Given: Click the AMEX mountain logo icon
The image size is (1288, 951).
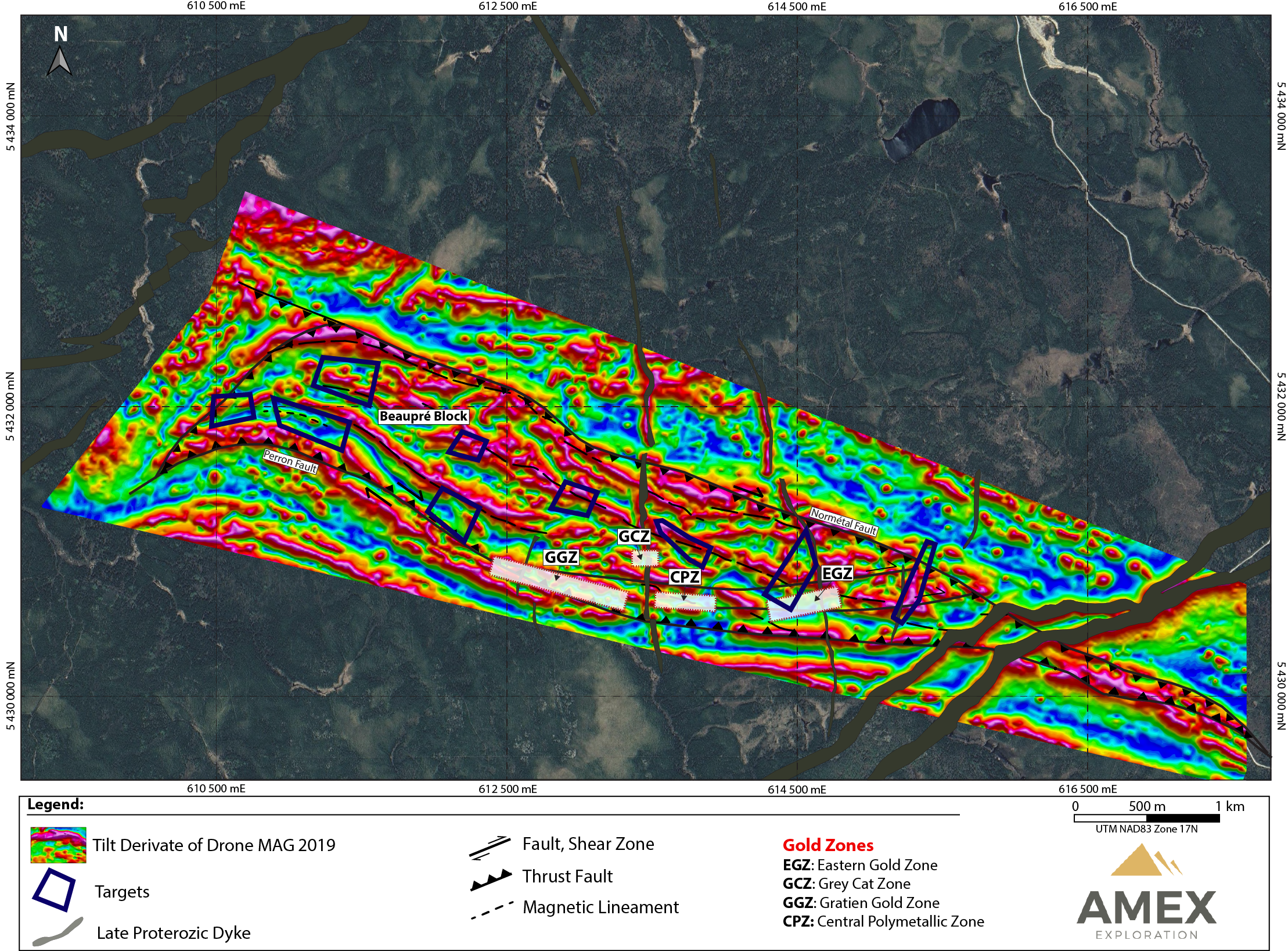Looking at the screenshot, I should tap(1145, 860).
